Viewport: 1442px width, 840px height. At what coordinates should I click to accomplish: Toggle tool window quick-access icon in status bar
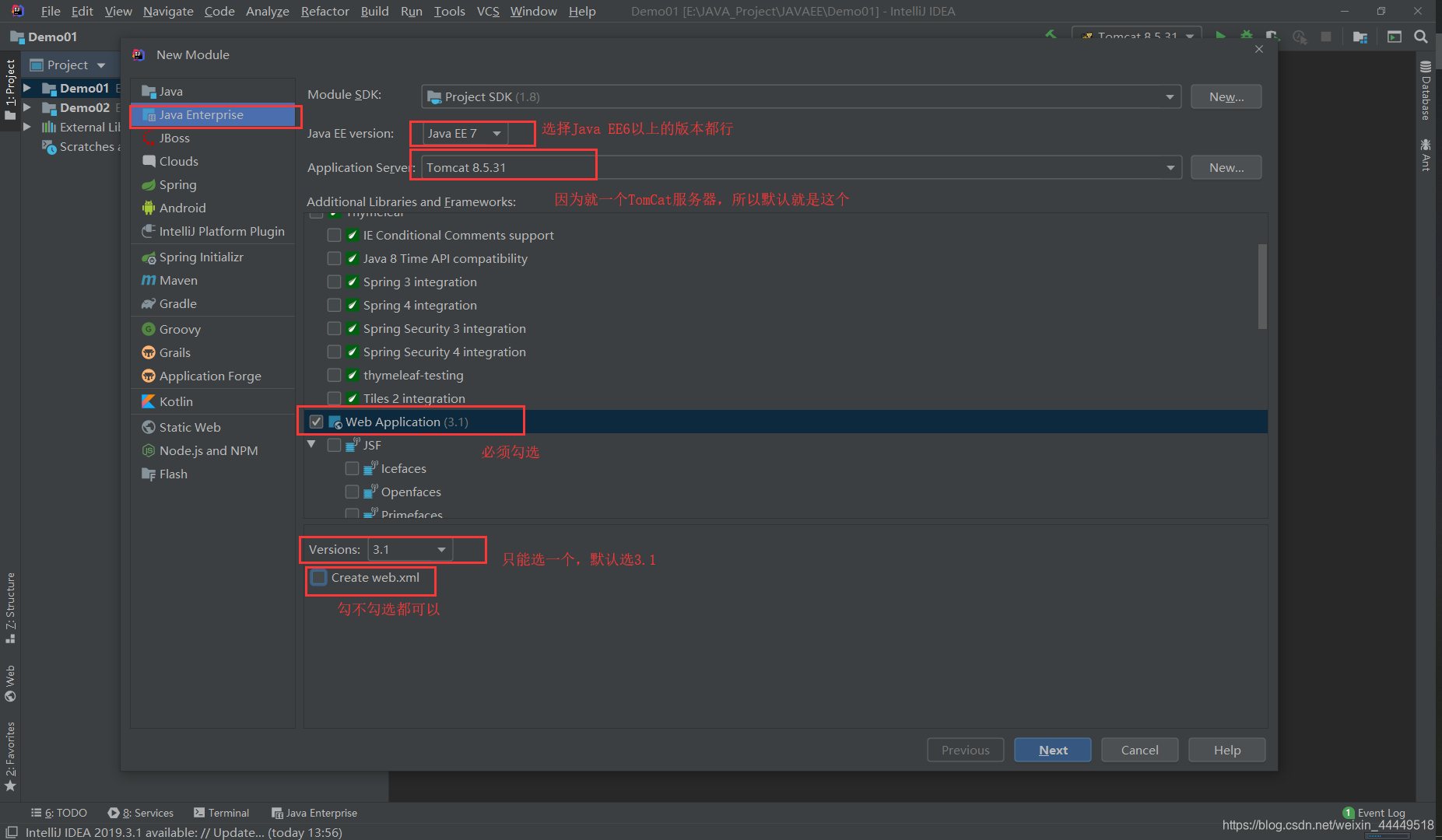click(x=12, y=832)
